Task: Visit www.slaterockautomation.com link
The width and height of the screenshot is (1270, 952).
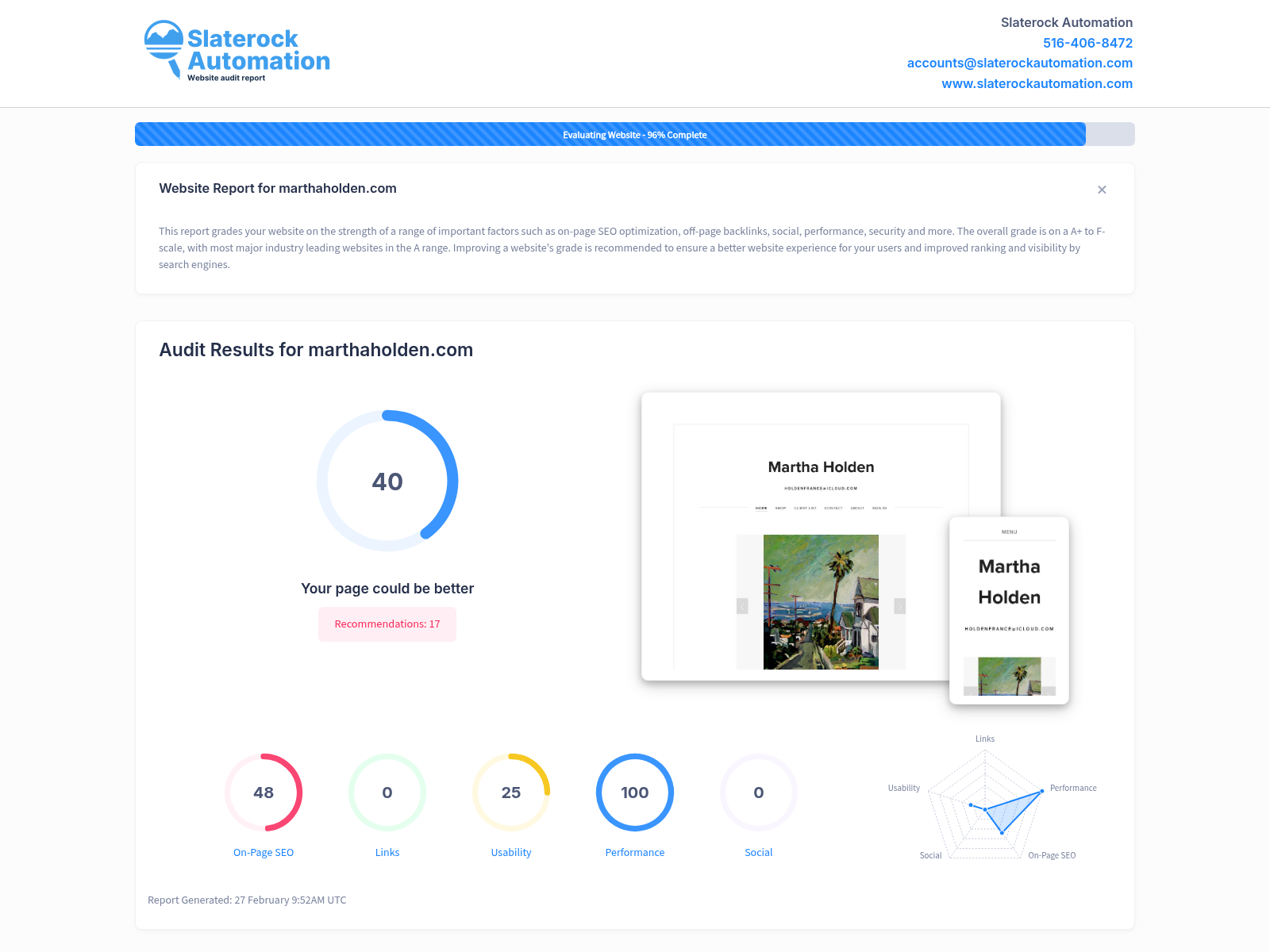Action: click(x=1037, y=83)
